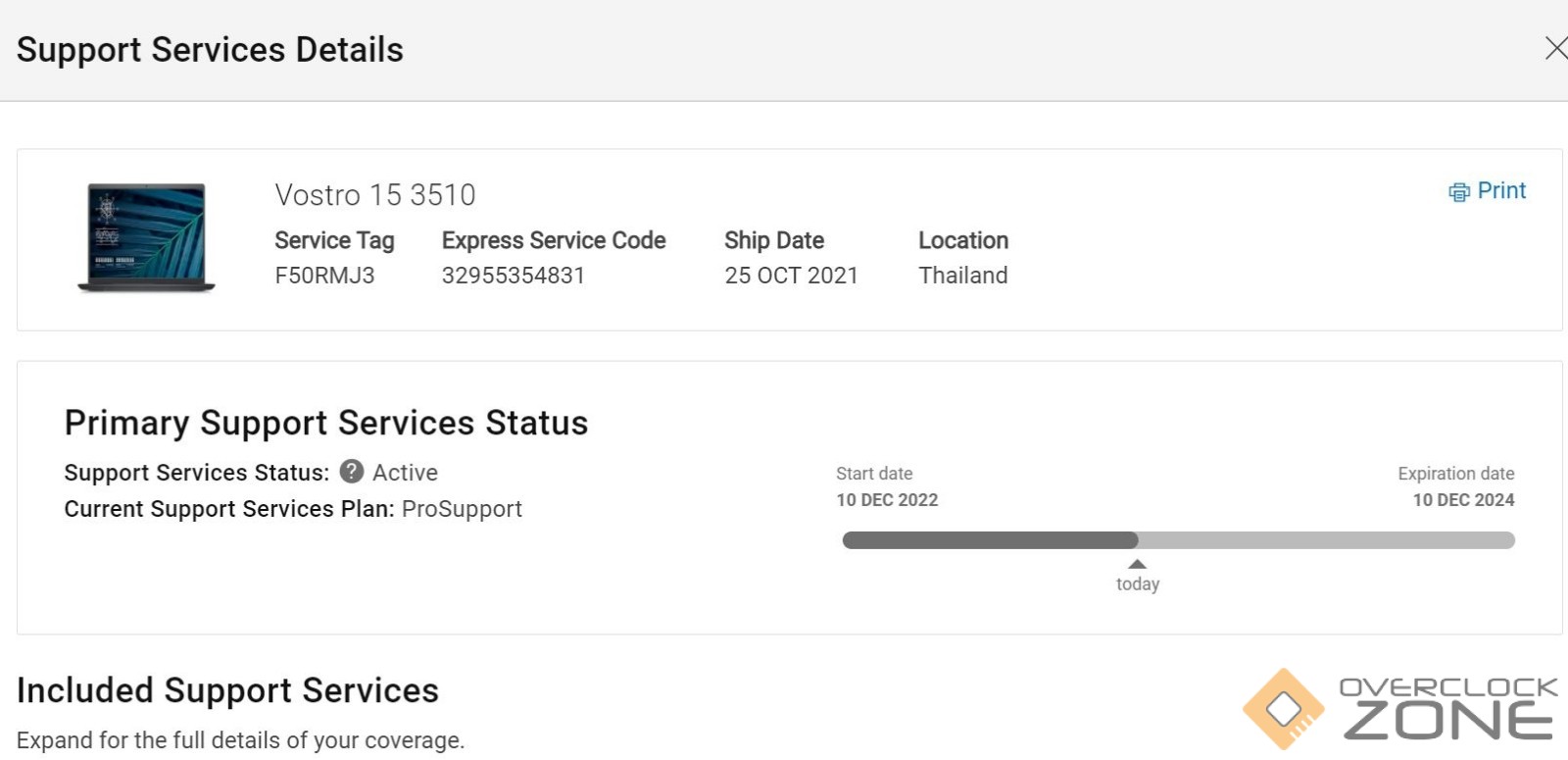Screen dimensions: 1568x760
Task: Click the Active status text
Action: pos(405,473)
